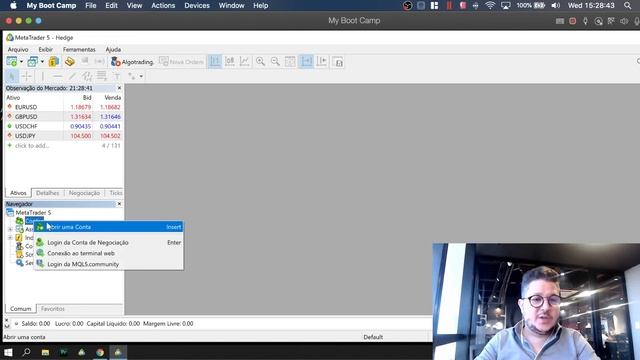Image resolution: width=640 pixels, height=360 pixels.
Task: Click the Venda column header
Action: click(112, 98)
